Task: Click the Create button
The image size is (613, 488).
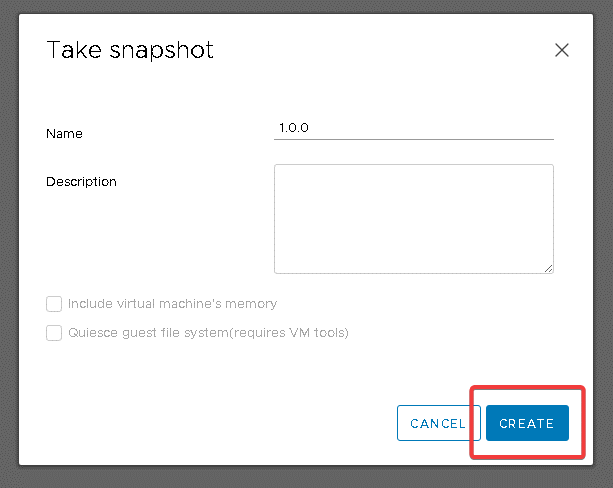Action: tap(527, 423)
